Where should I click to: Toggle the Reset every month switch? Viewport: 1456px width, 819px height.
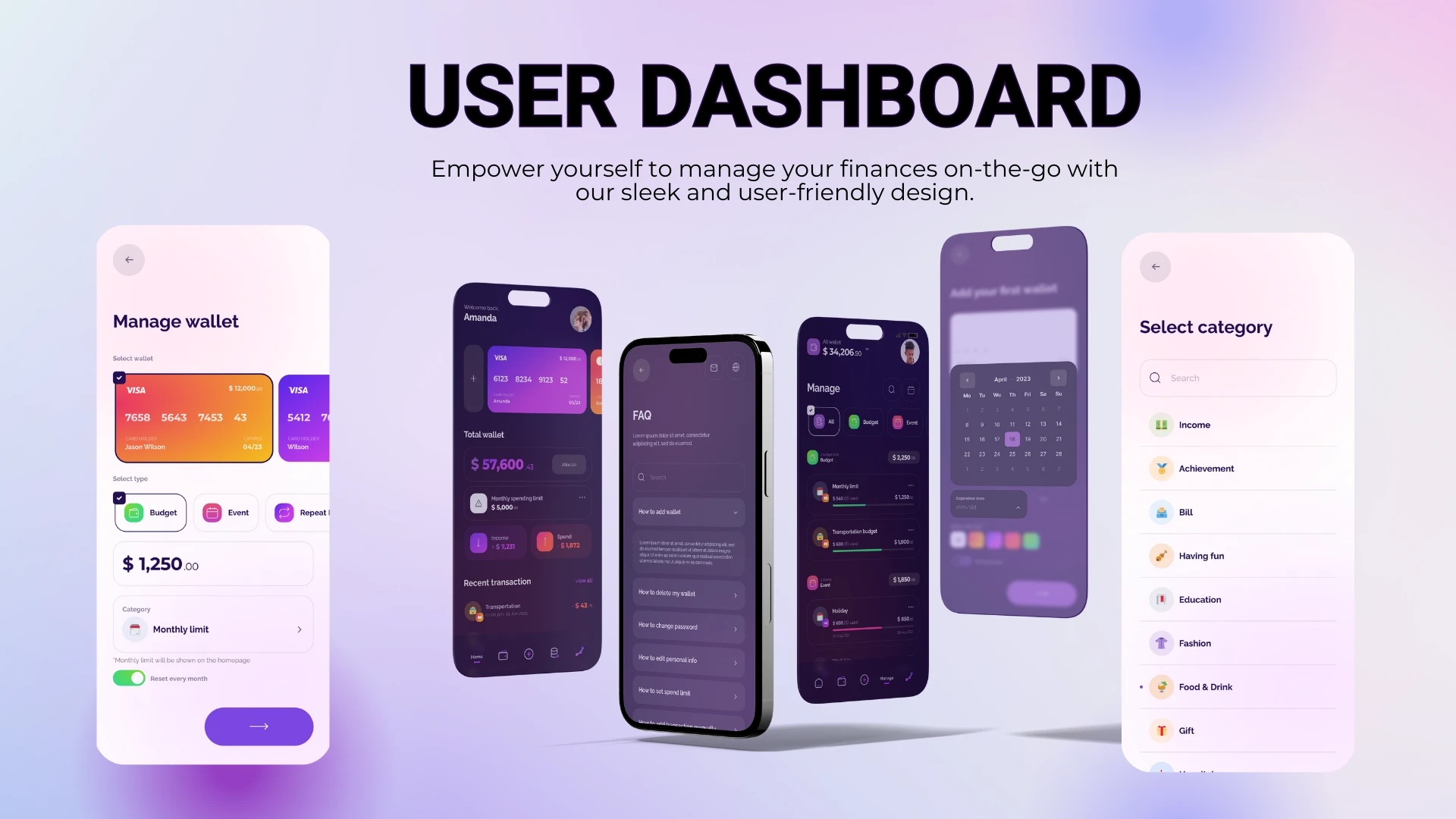128,678
